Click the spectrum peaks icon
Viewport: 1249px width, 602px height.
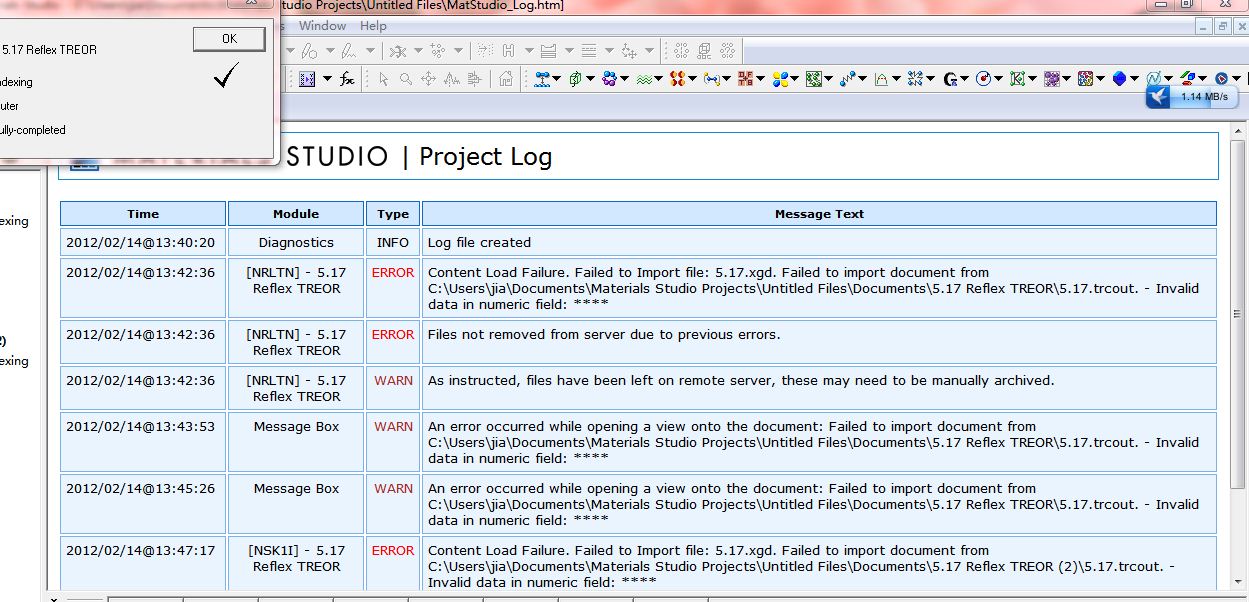452,79
